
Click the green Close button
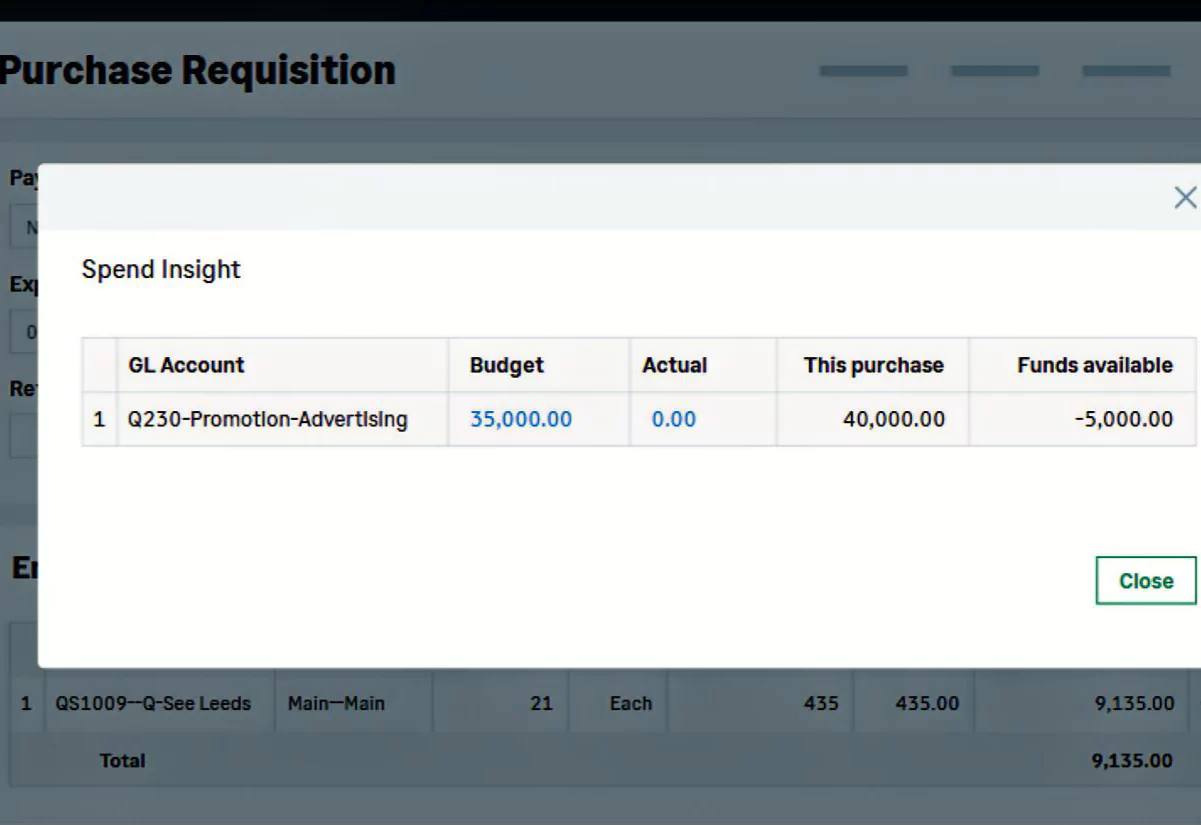tap(1145, 581)
